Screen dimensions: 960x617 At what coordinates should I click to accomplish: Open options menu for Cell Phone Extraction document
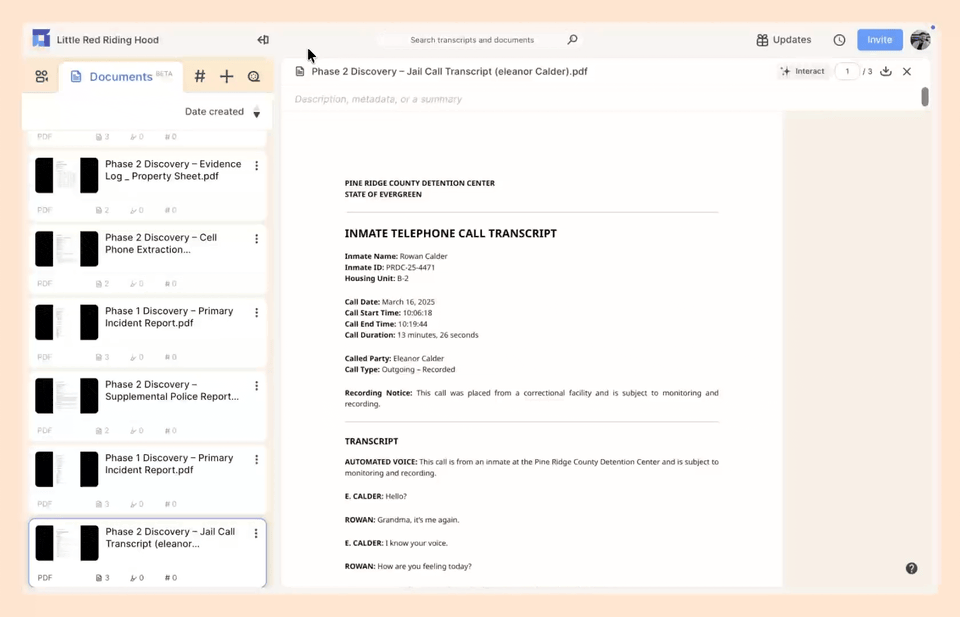(x=257, y=239)
